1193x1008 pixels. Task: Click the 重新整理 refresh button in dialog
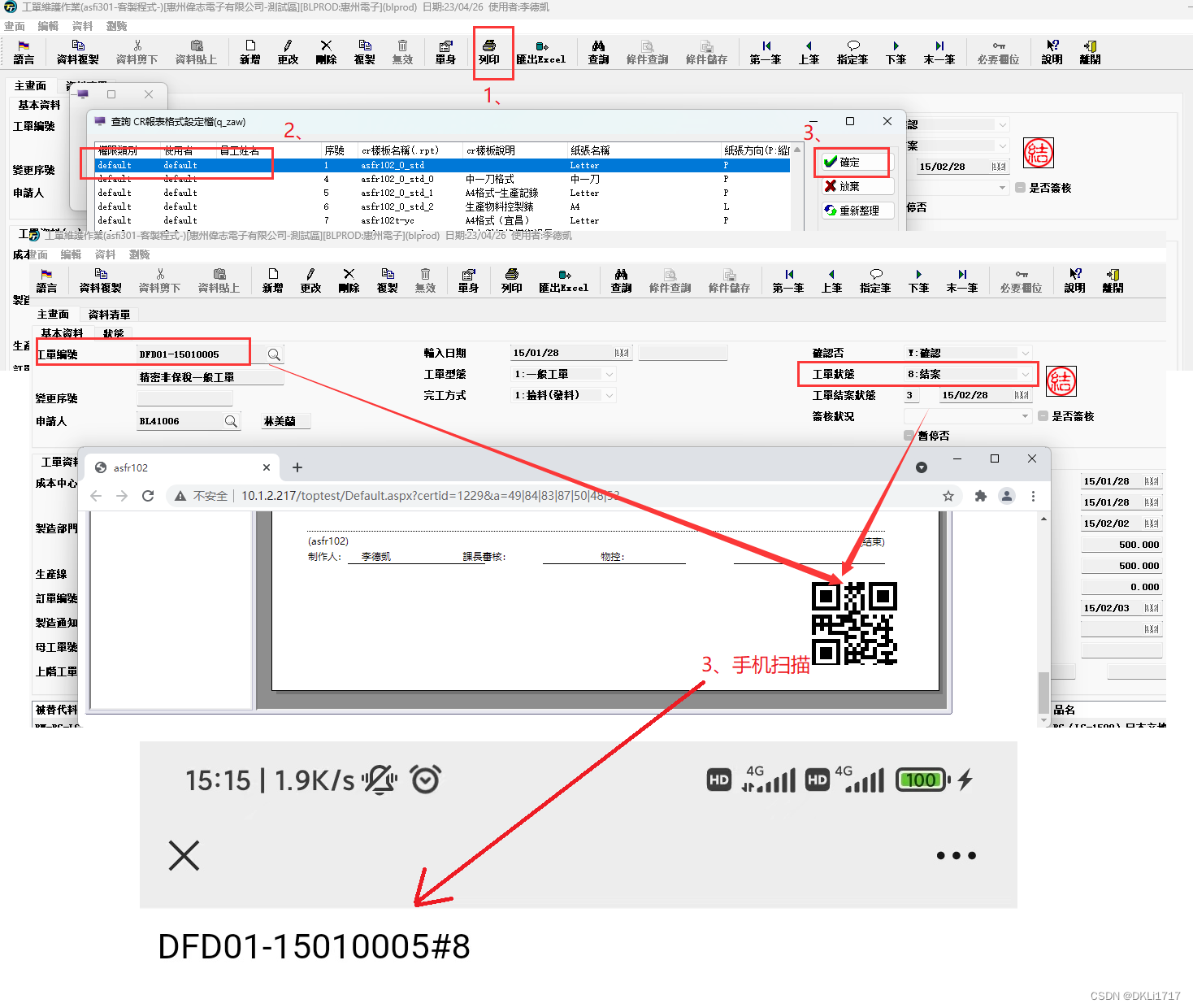pyautogui.click(x=856, y=211)
